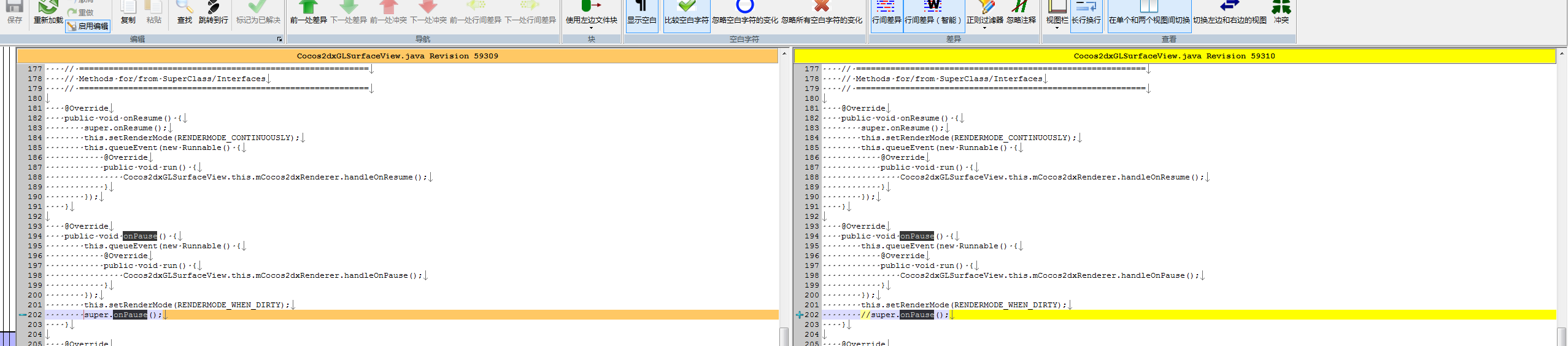
Task: Select 忽略空白字符的变化 ignore whitespace changes
Action: (x=745, y=12)
